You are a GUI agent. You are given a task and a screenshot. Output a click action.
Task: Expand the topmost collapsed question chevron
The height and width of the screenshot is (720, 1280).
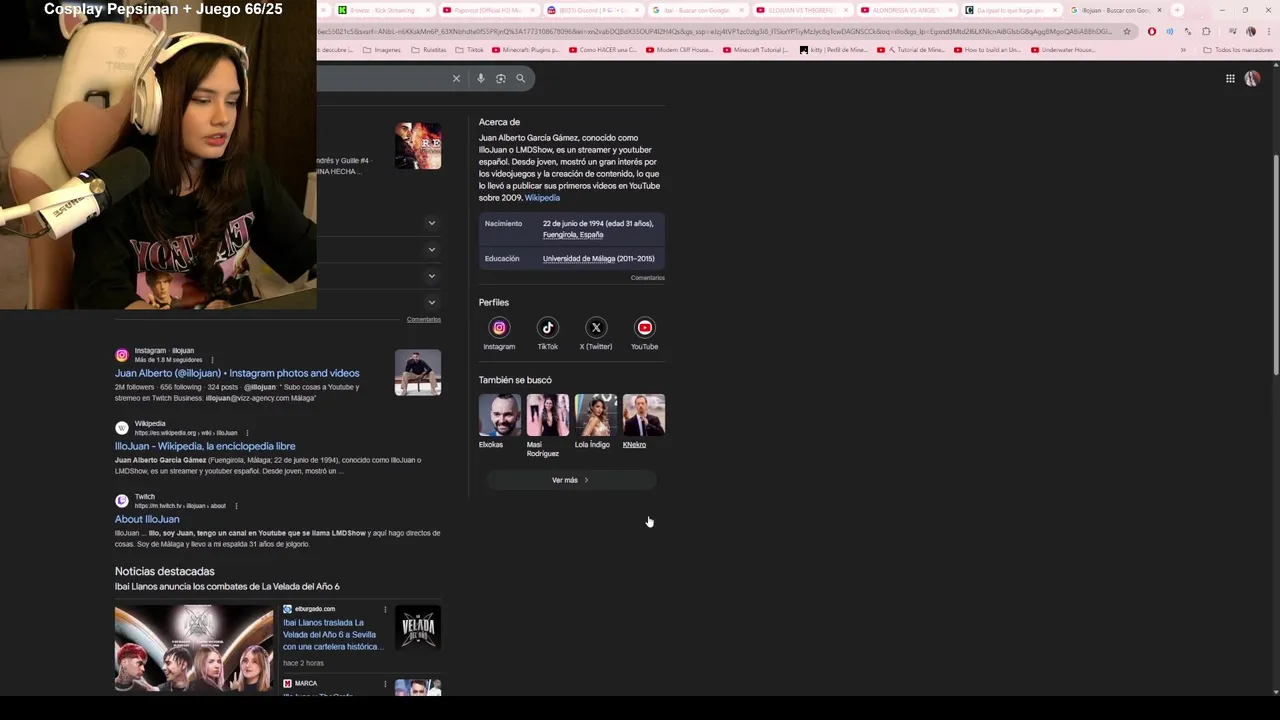tap(432, 223)
